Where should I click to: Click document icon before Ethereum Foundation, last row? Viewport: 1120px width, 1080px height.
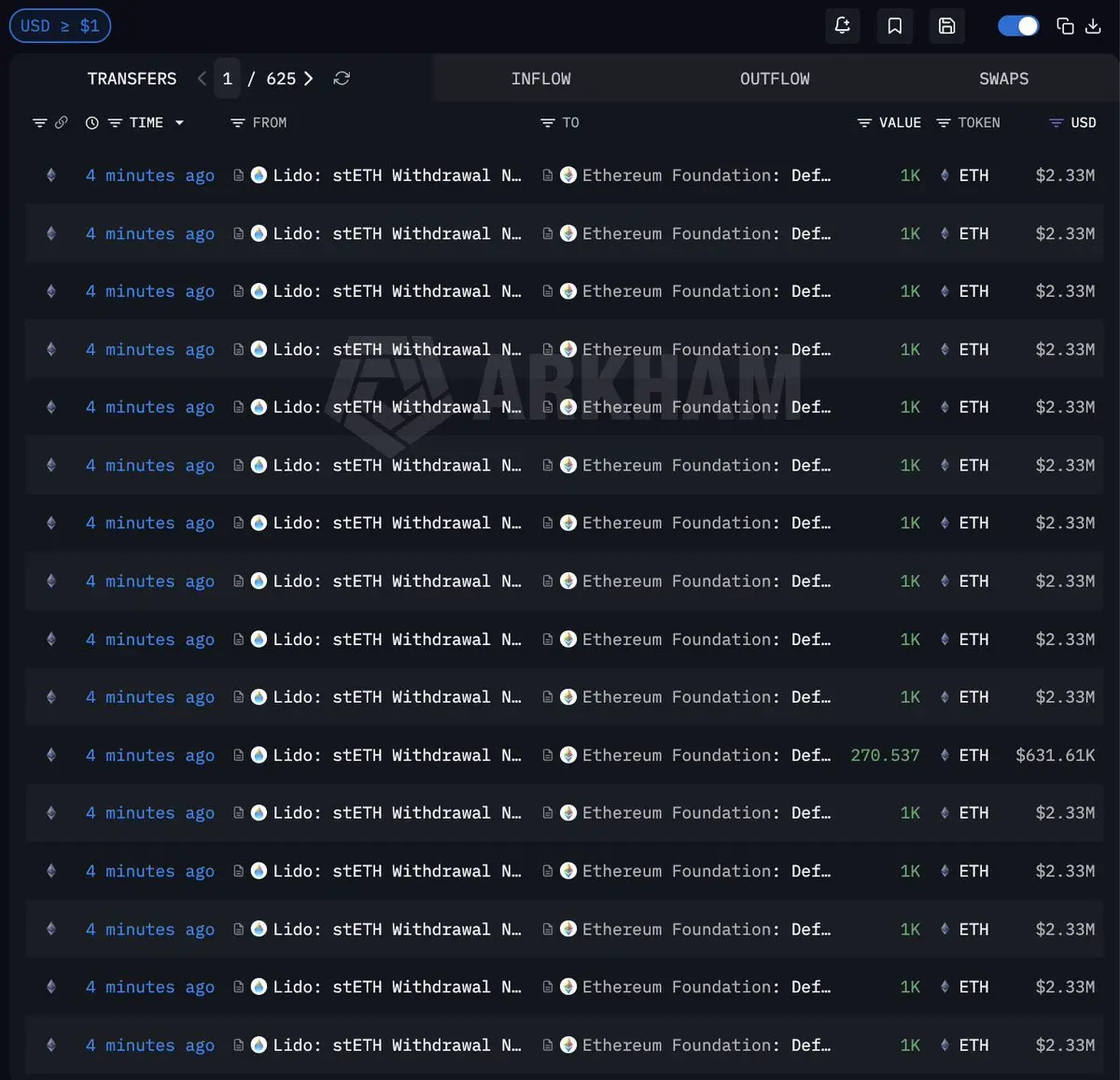[548, 1045]
